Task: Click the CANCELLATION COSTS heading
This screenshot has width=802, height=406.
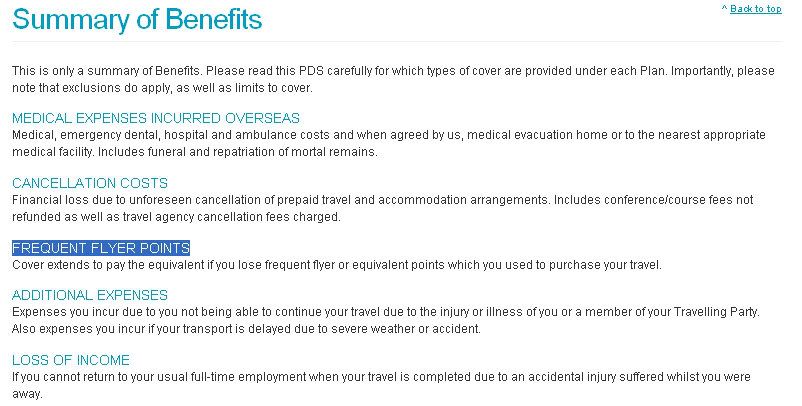Action: (x=90, y=183)
